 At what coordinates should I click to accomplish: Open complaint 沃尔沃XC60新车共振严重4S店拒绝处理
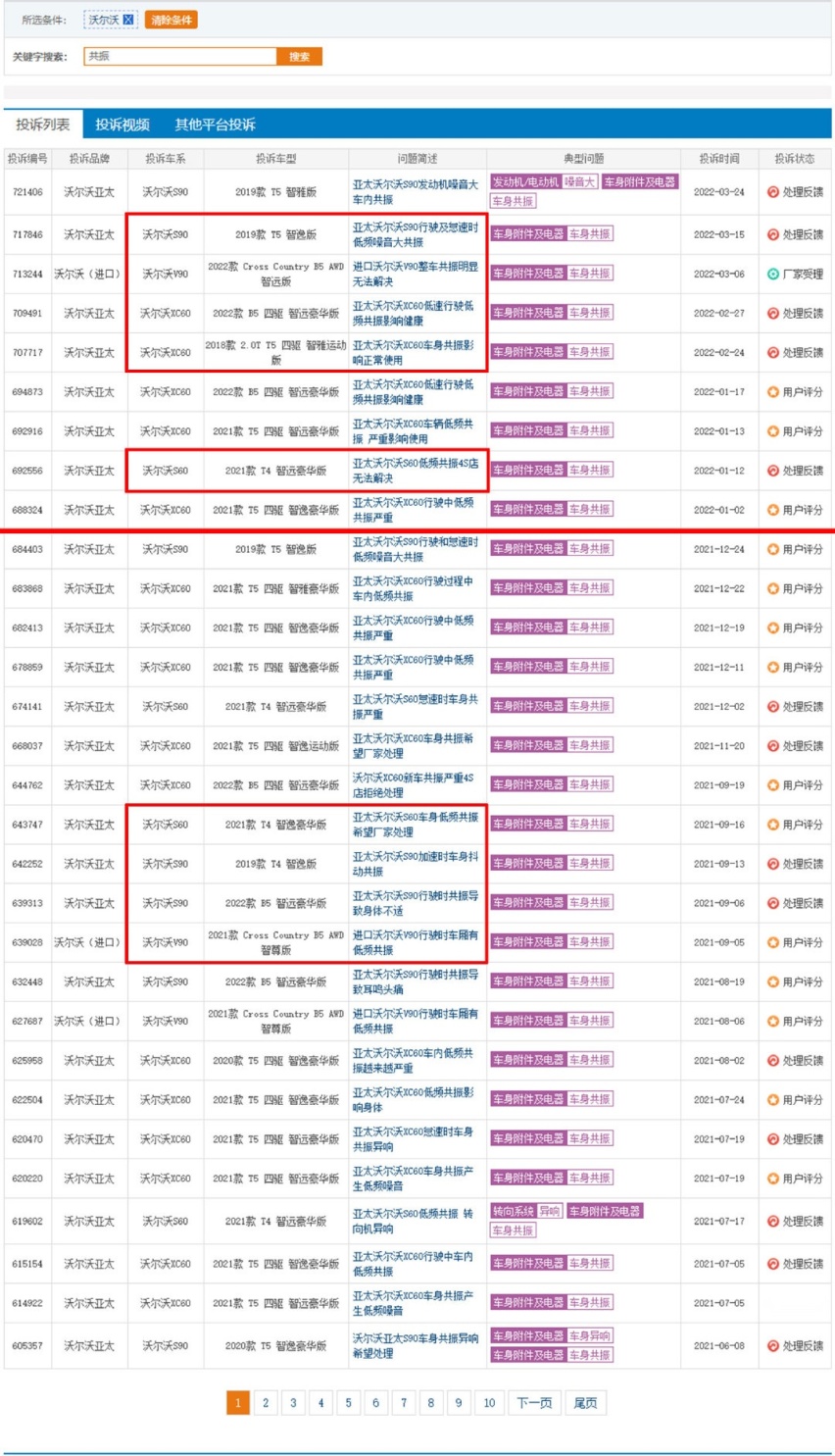click(x=414, y=785)
